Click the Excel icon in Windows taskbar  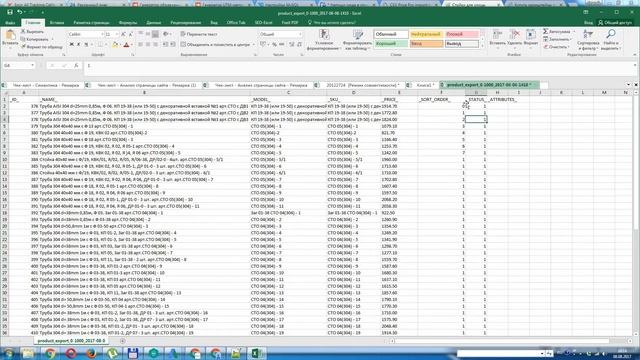pyautogui.click(x=256, y=353)
